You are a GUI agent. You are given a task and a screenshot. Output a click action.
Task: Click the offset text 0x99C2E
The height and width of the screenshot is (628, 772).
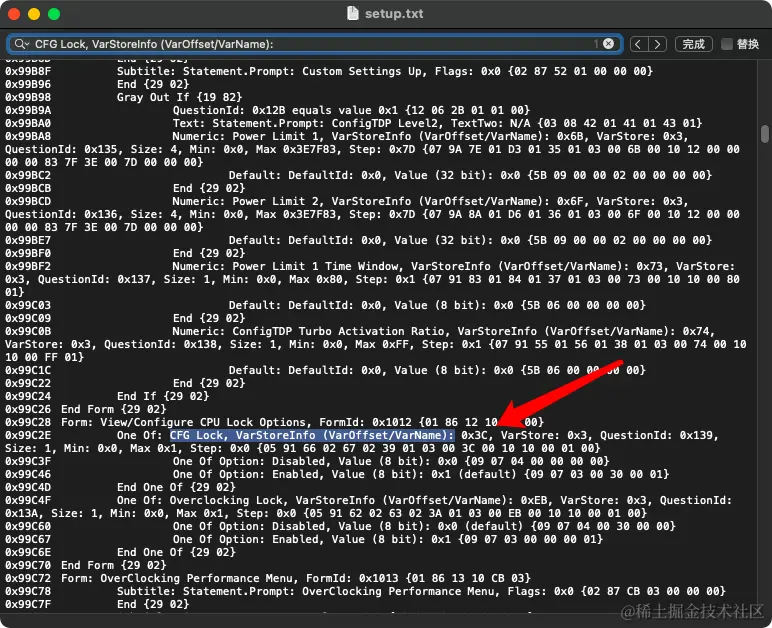(28, 436)
